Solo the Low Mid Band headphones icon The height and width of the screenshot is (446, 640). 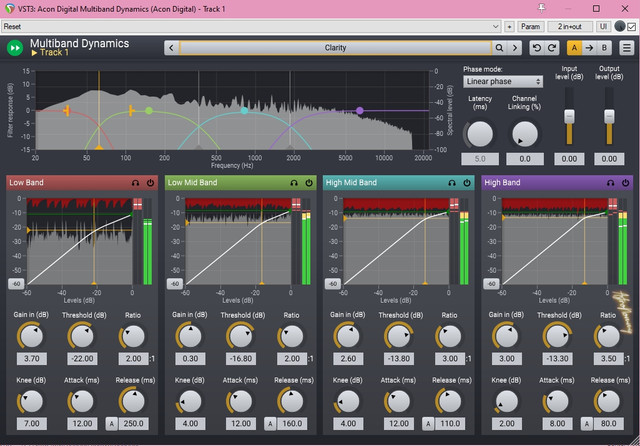pos(294,183)
